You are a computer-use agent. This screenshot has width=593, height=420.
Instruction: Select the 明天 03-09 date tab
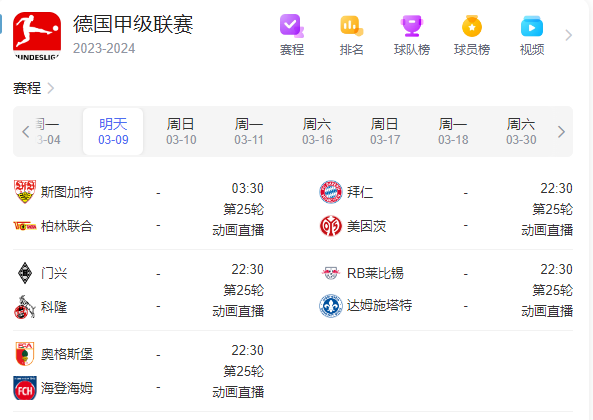tap(113, 132)
